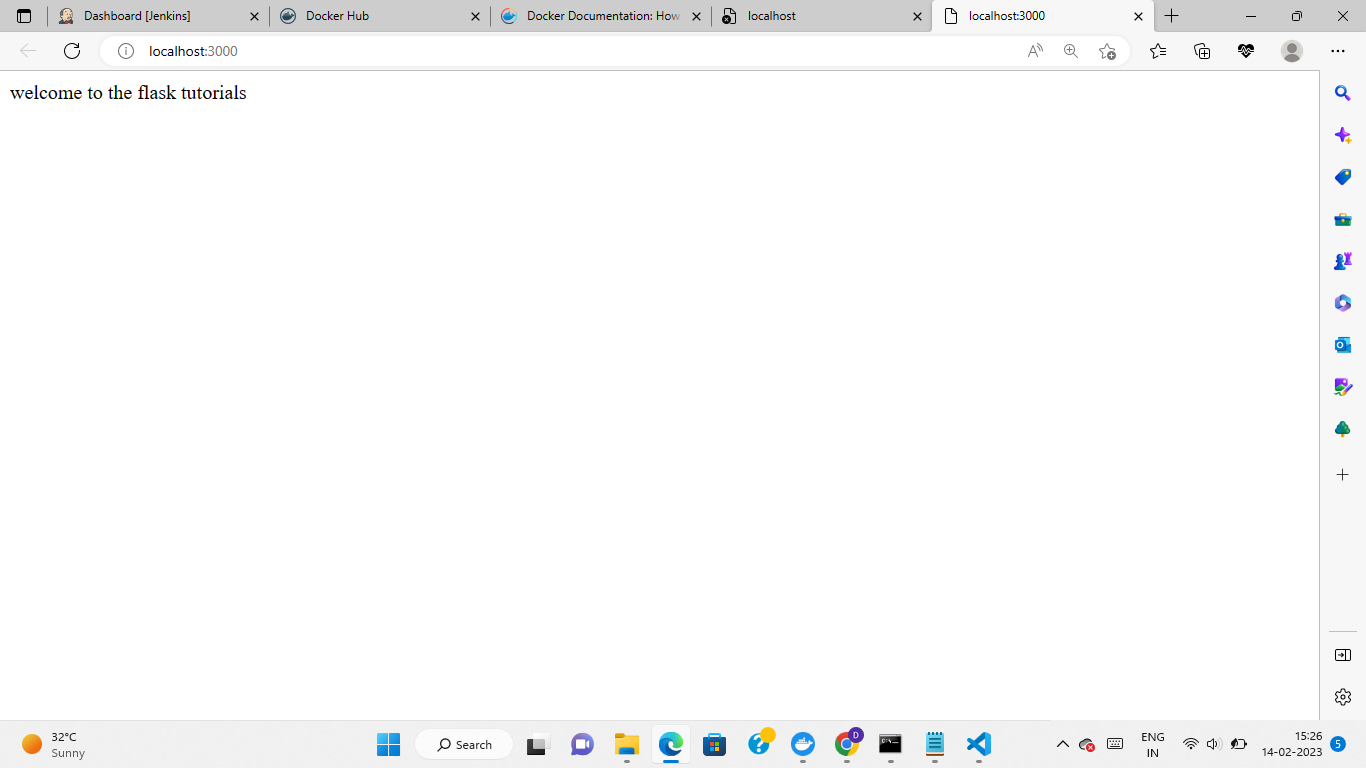The width and height of the screenshot is (1366, 768).
Task: Open the Microsoft 365 sidebar icon
Action: click(1342, 303)
